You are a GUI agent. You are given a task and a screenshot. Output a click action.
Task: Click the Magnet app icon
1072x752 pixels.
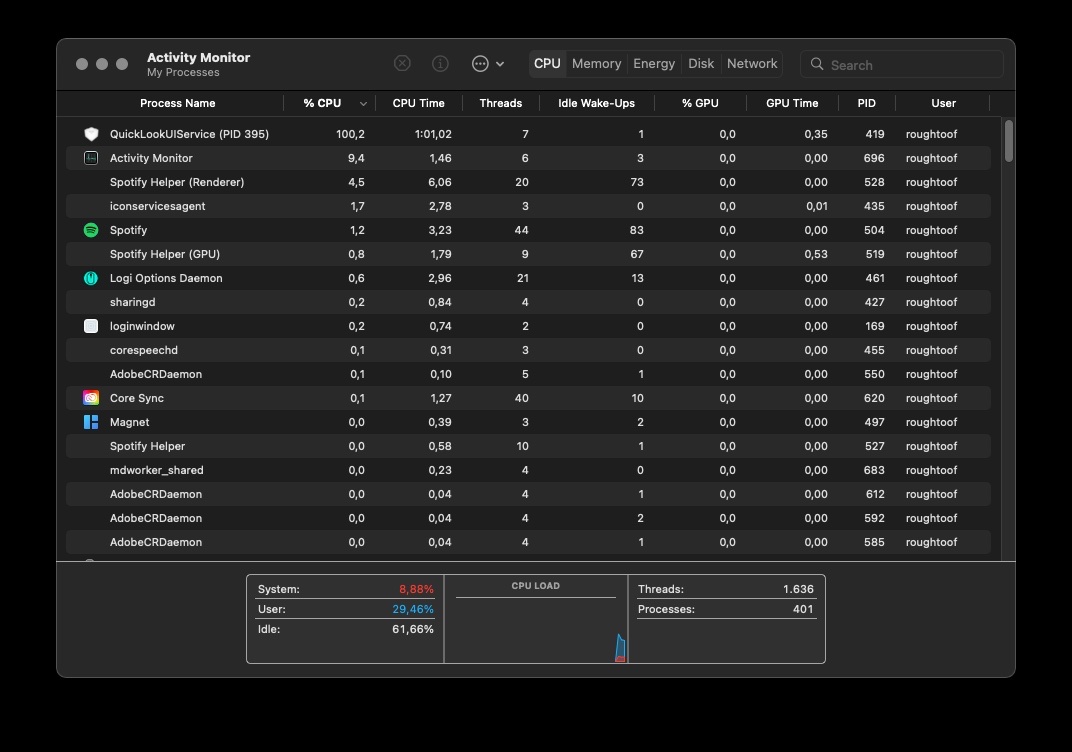pyautogui.click(x=91, y=422)
